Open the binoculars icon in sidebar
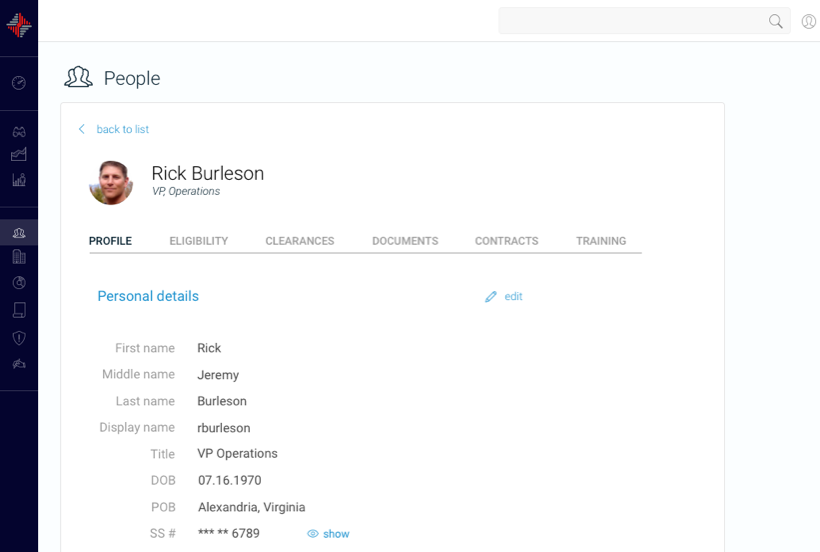Image resolution: width=820 pixels, height=552 pixels. 19,132
